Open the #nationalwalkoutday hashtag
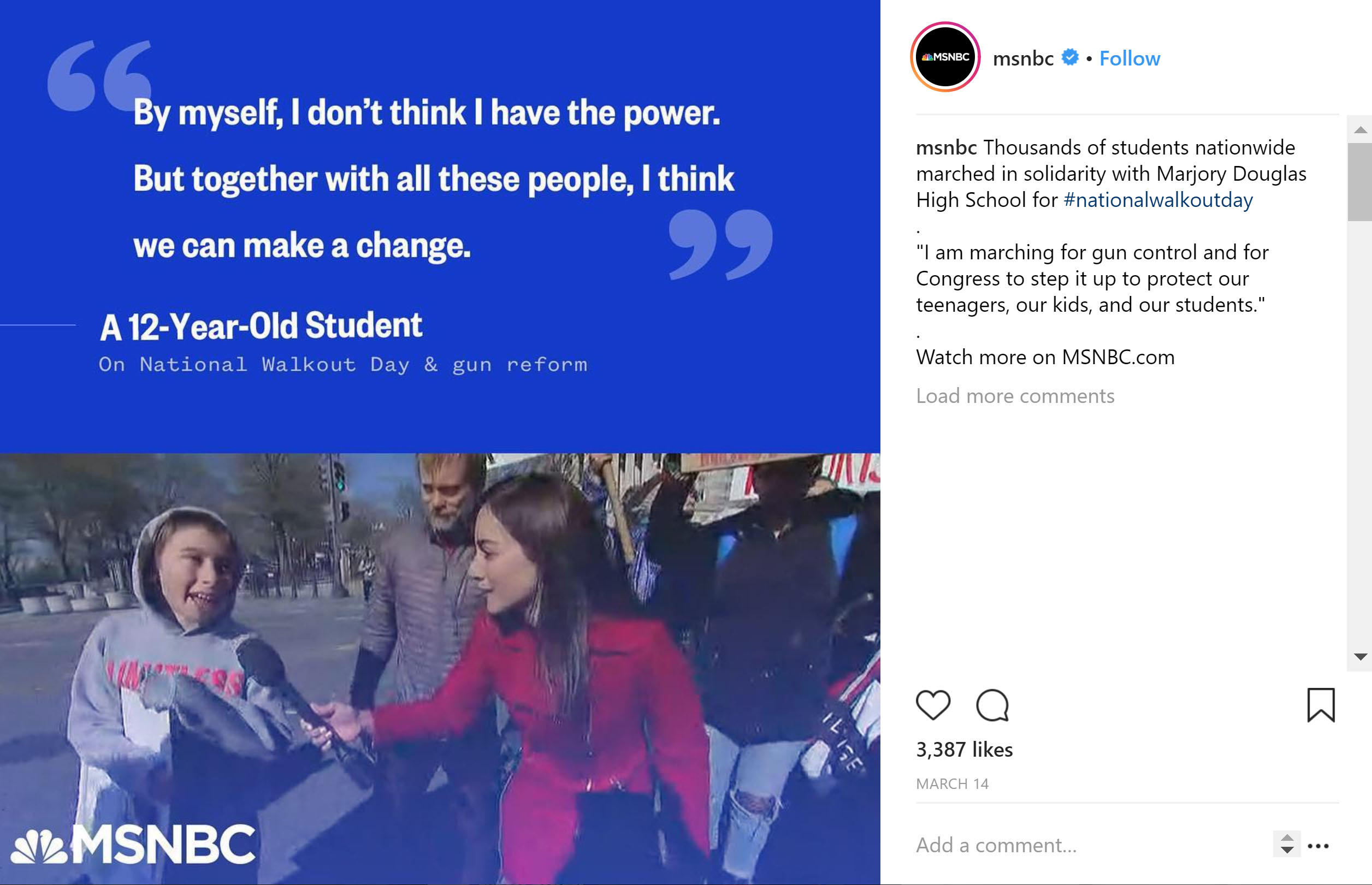 point(1157,200)
